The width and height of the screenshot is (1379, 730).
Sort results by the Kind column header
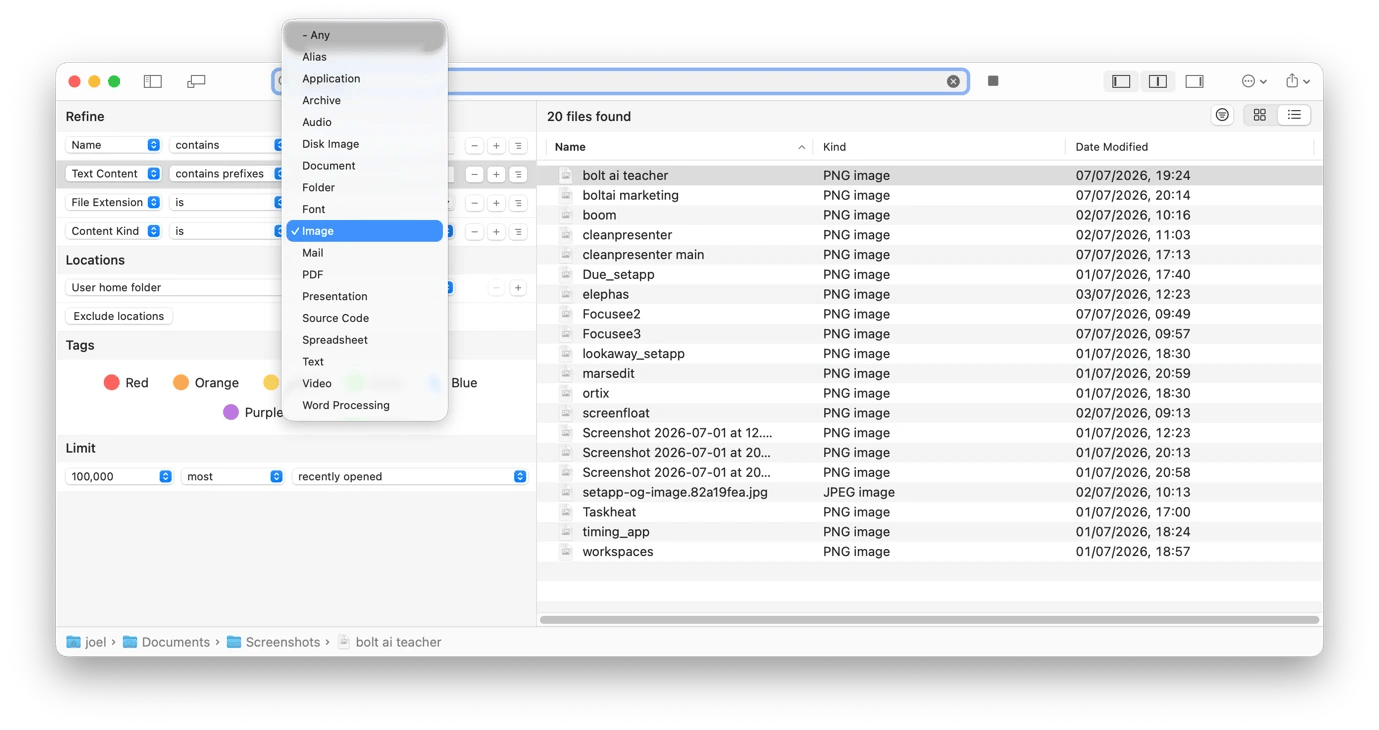coord(938,147)
